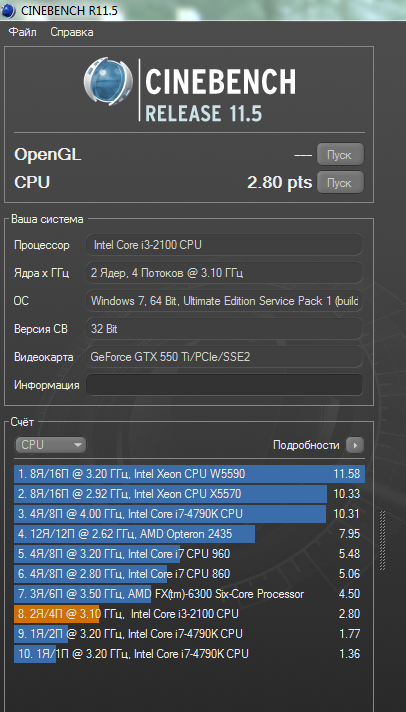Click the Процессор field showing i3-2100
This screenshot has width=406, height=712.
(x=224, y=245)
